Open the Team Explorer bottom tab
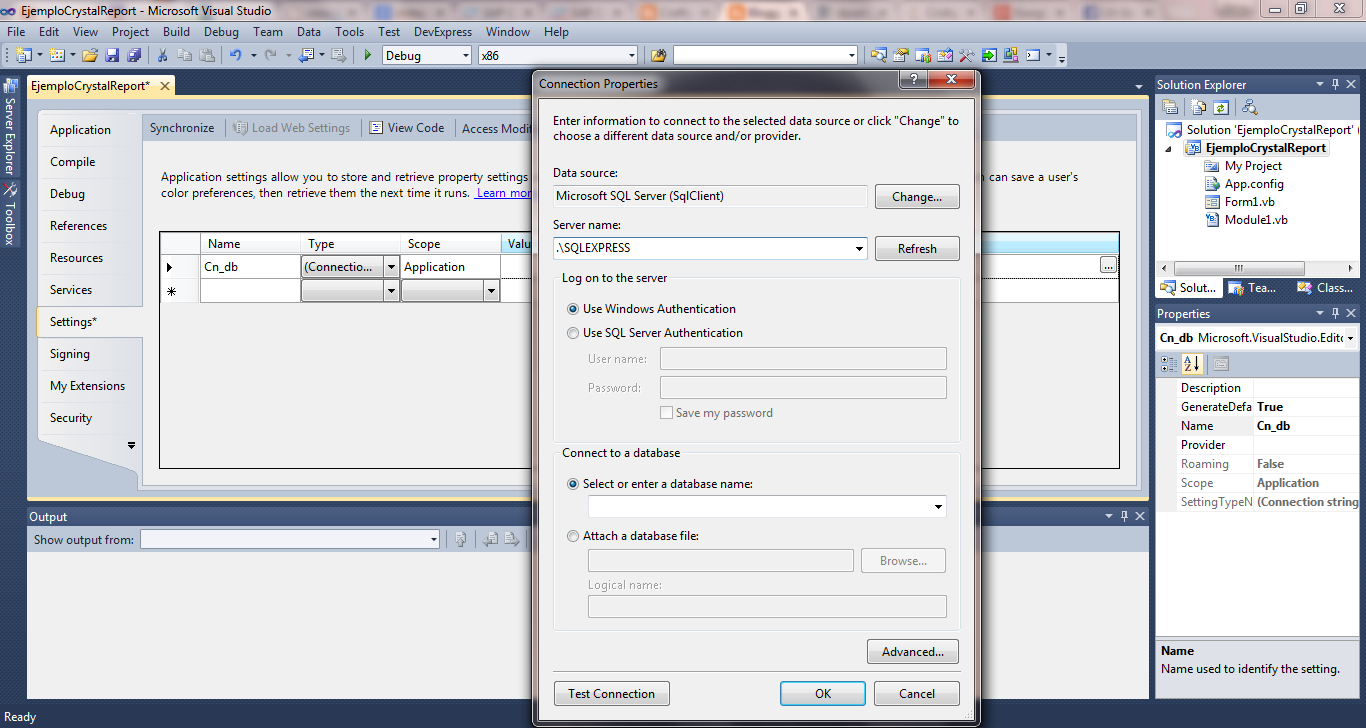 (1253, 288)
